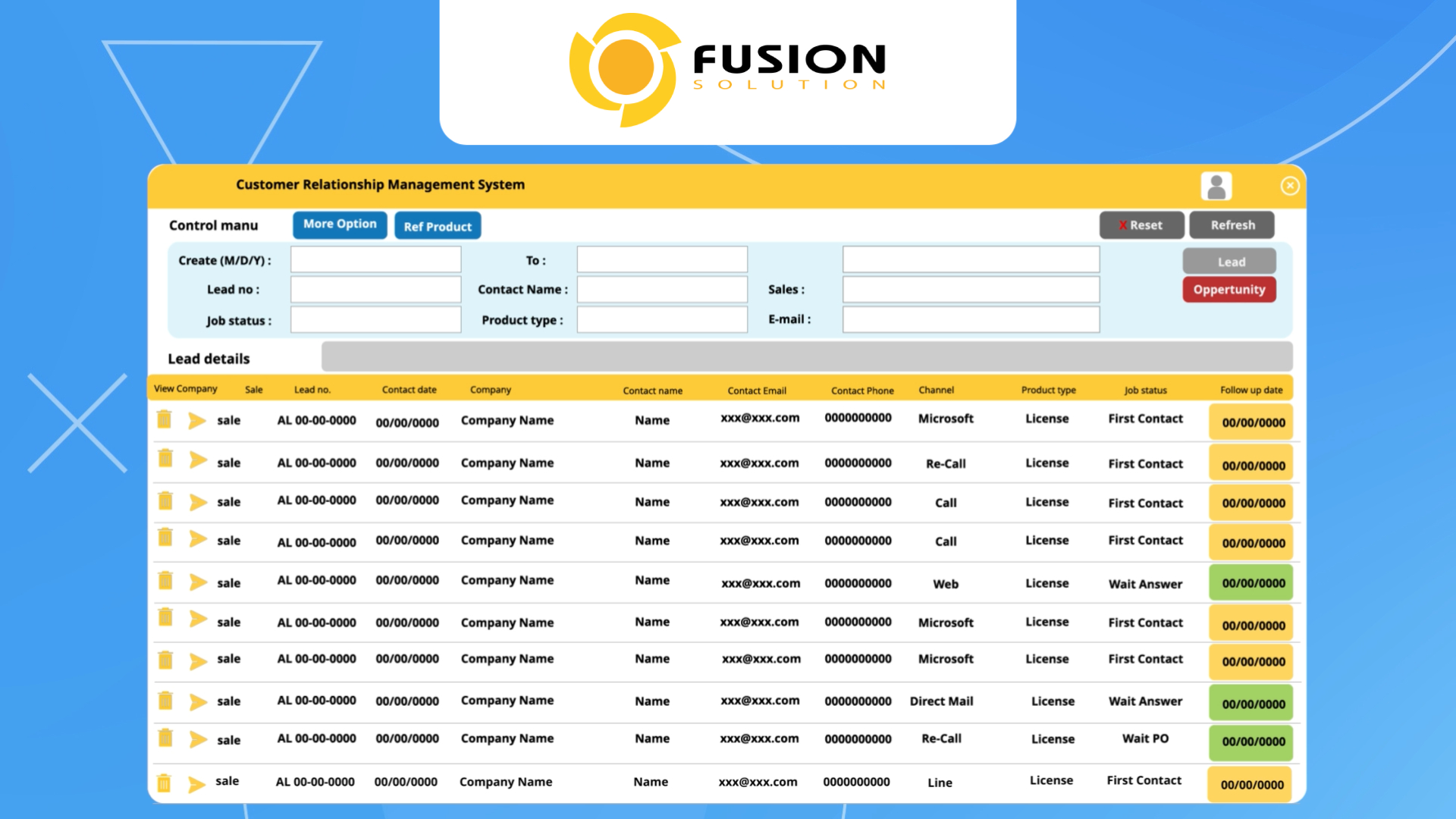
Task: Close the CRM window with the X icon
Action: coord(1290,186)
